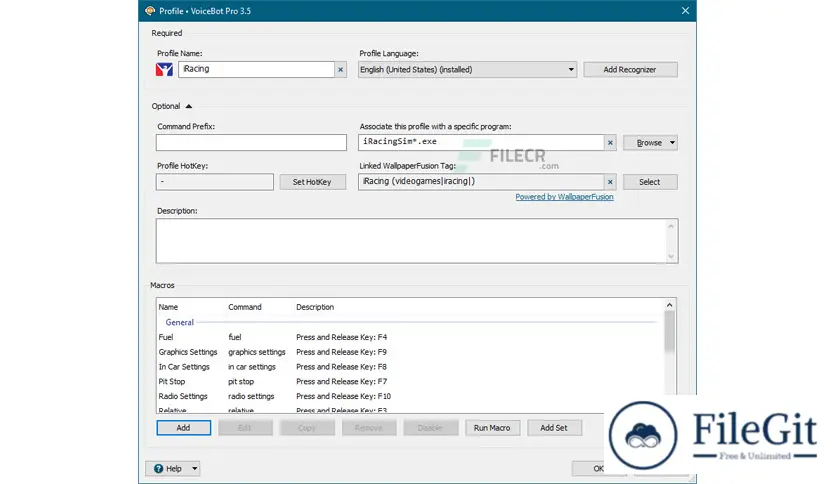Screen dimensions: 836x484
Task: Click the Description column header in macros
Action: [x=315, y=307]
